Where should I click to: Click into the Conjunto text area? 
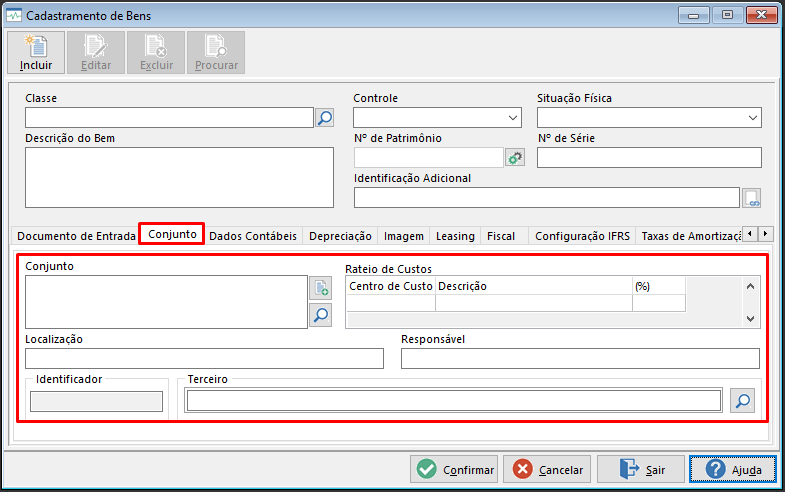[166, 302]
